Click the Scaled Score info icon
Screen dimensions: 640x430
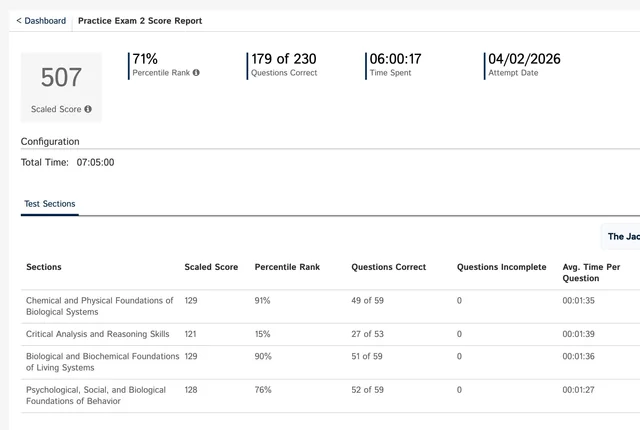(88, 109)
